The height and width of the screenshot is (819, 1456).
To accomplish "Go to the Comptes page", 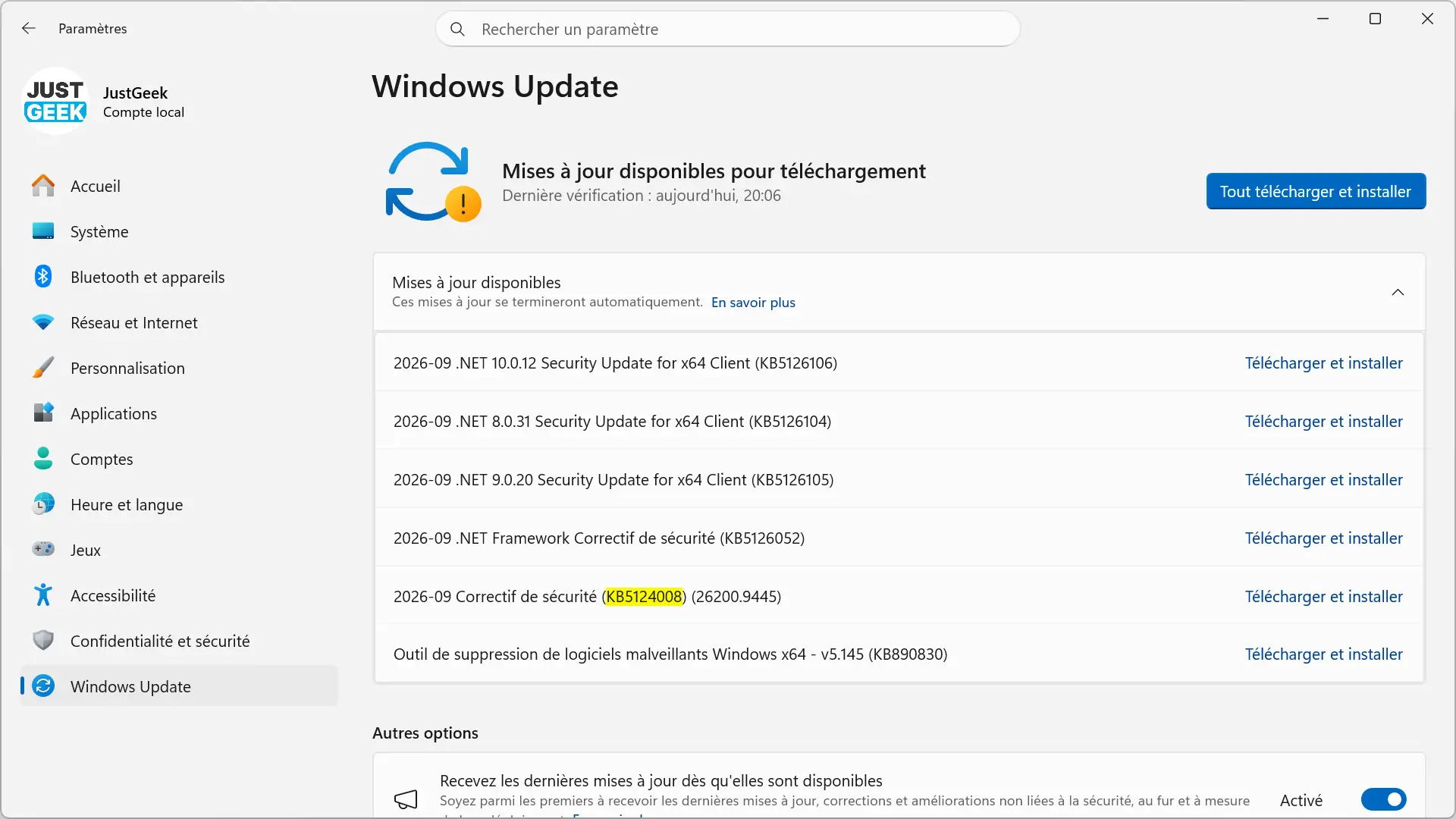I will click(x=179, y=459).
